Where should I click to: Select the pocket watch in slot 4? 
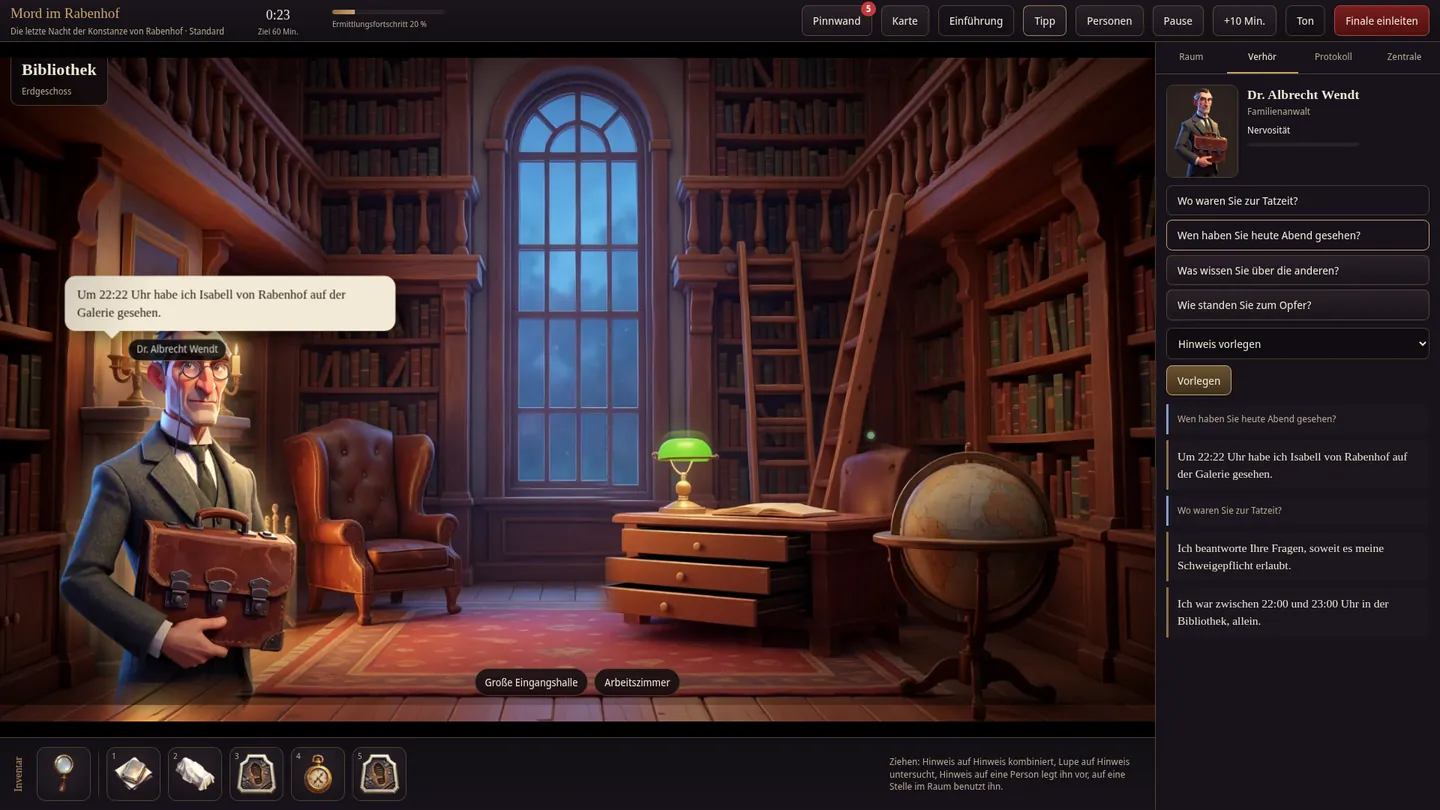(x=318, y=773)
